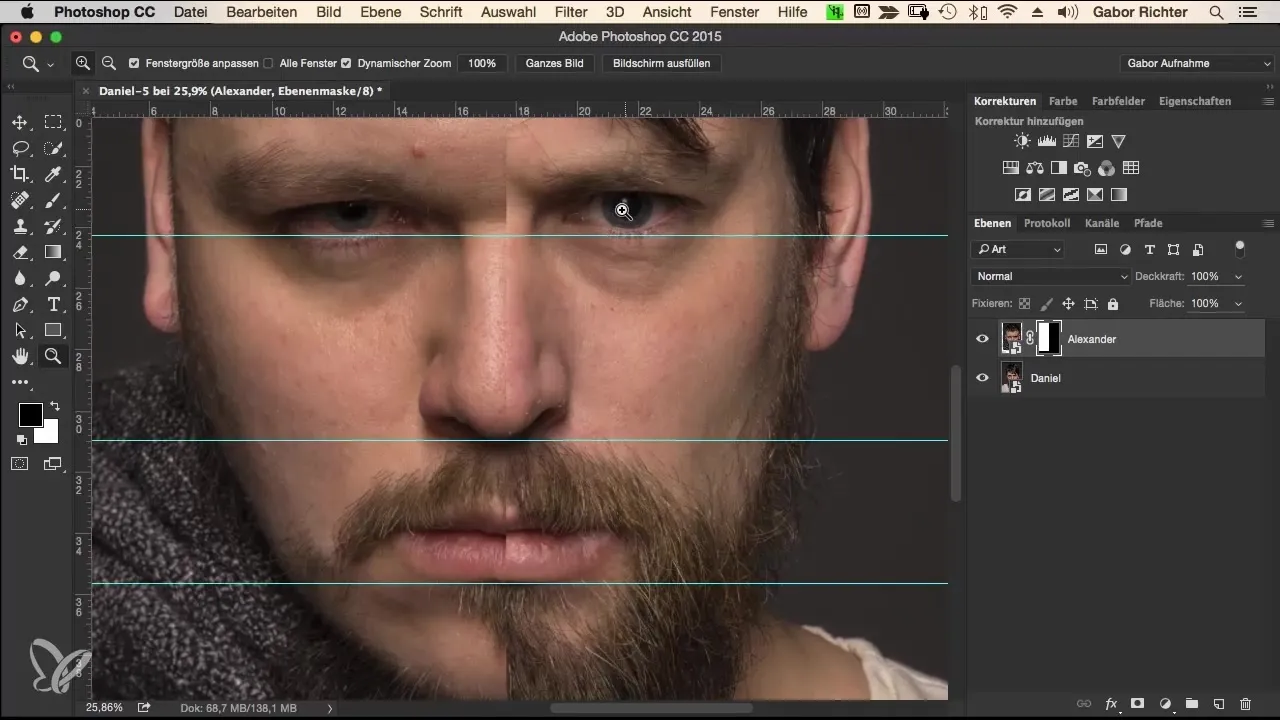
Task: Open Fläche fill dropdown arrow
Action: click(1239, 303)
